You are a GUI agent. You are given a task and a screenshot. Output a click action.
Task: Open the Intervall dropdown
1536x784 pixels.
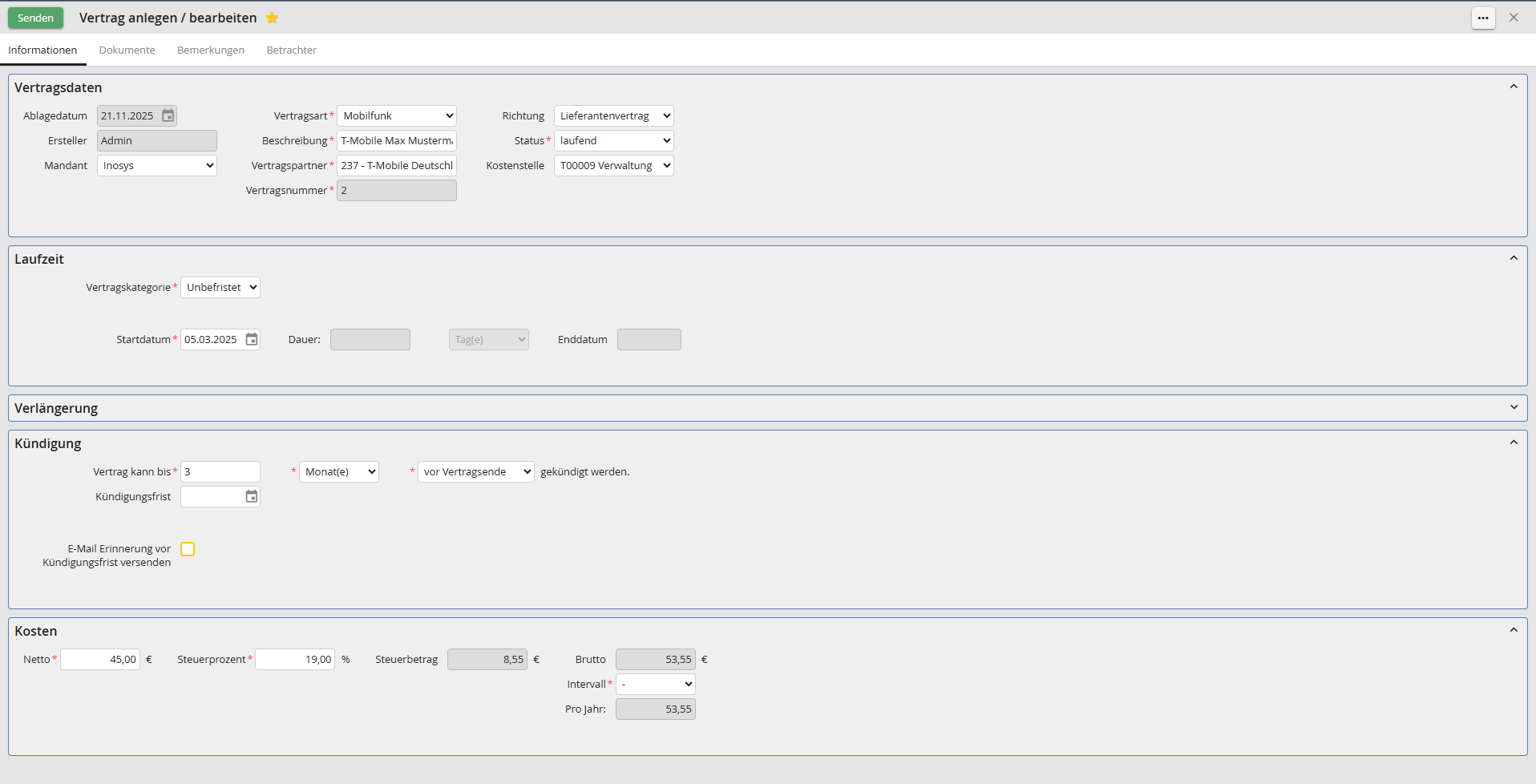click(x=655, y=684)
